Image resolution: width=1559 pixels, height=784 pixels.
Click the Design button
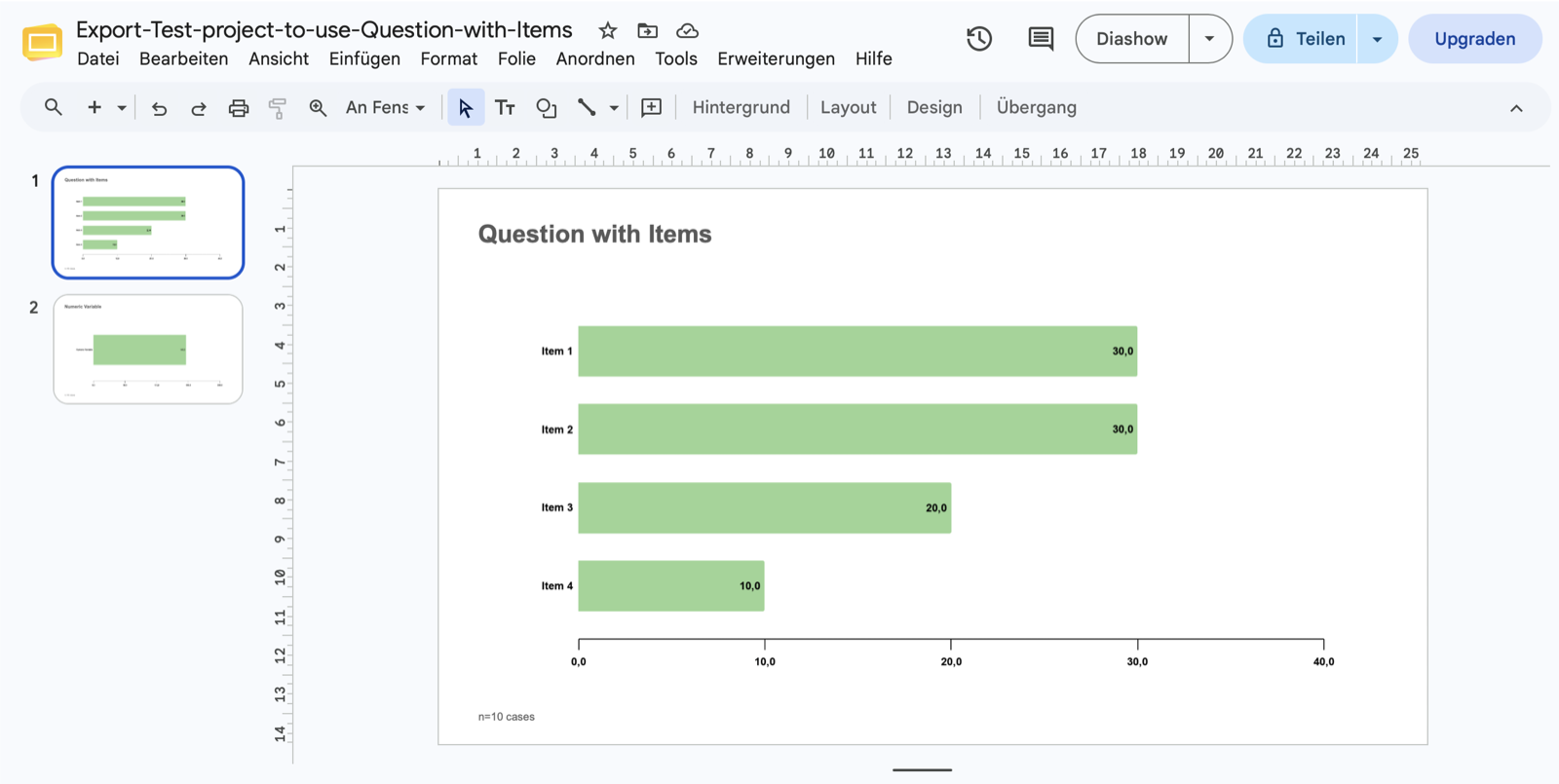(x=934, y=107)
